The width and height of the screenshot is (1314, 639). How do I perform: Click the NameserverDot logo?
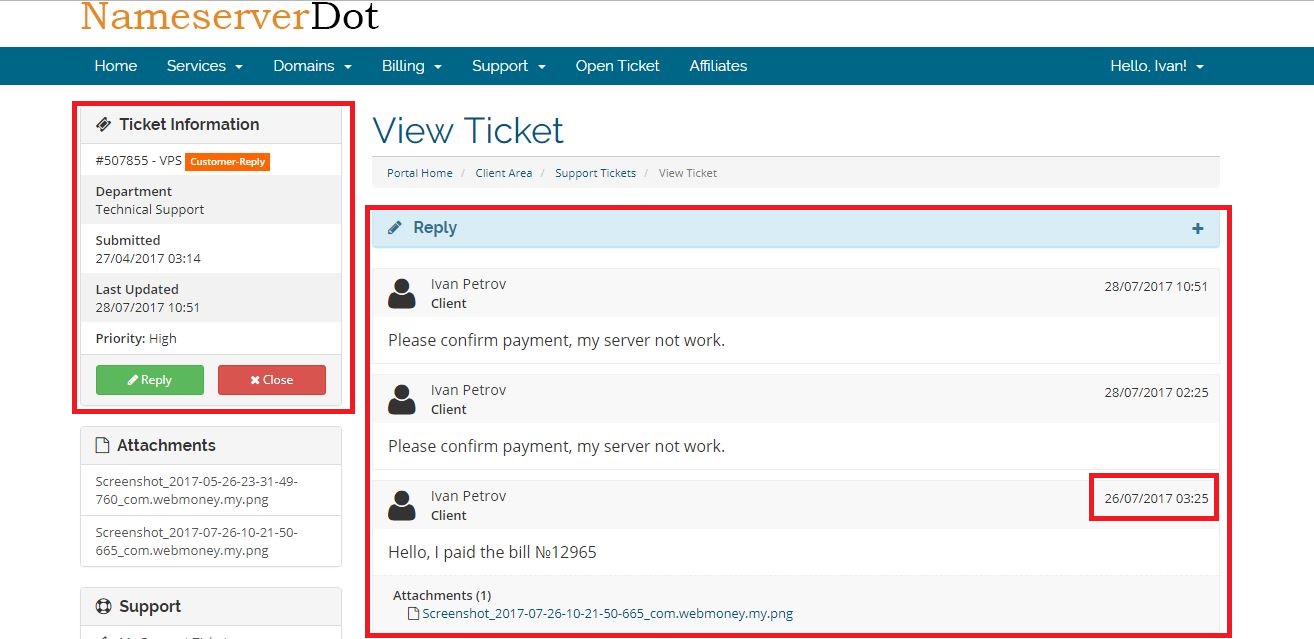pos(229,17)
